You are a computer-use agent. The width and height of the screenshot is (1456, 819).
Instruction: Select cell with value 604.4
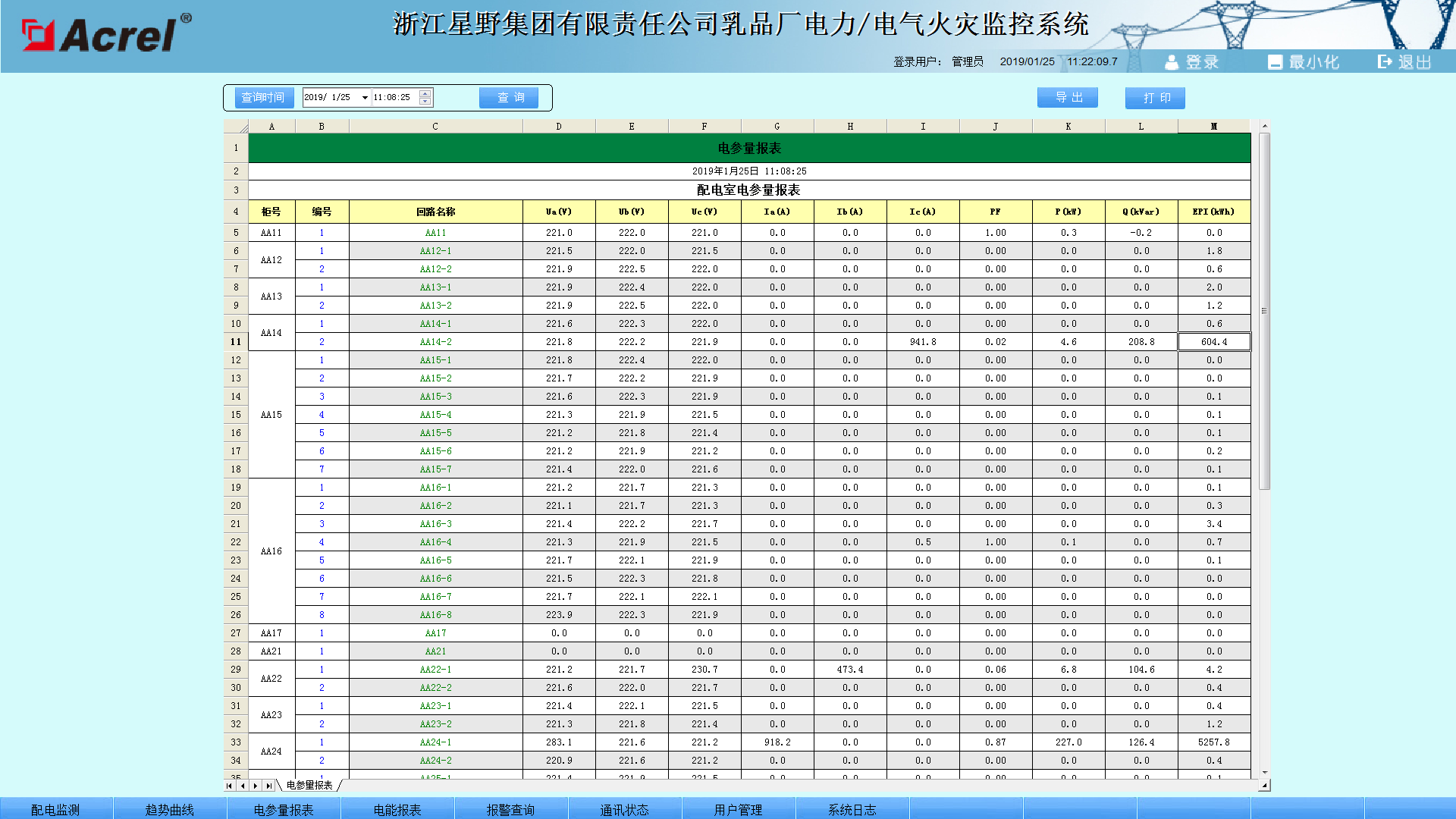tap(1214, 342)
